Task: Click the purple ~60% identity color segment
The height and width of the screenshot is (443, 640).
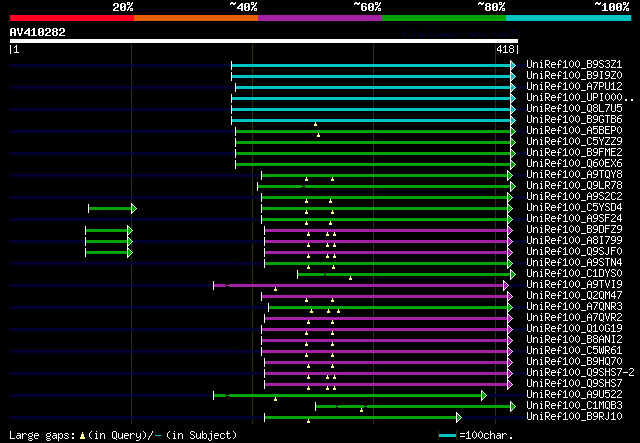Action: point(320,18)
